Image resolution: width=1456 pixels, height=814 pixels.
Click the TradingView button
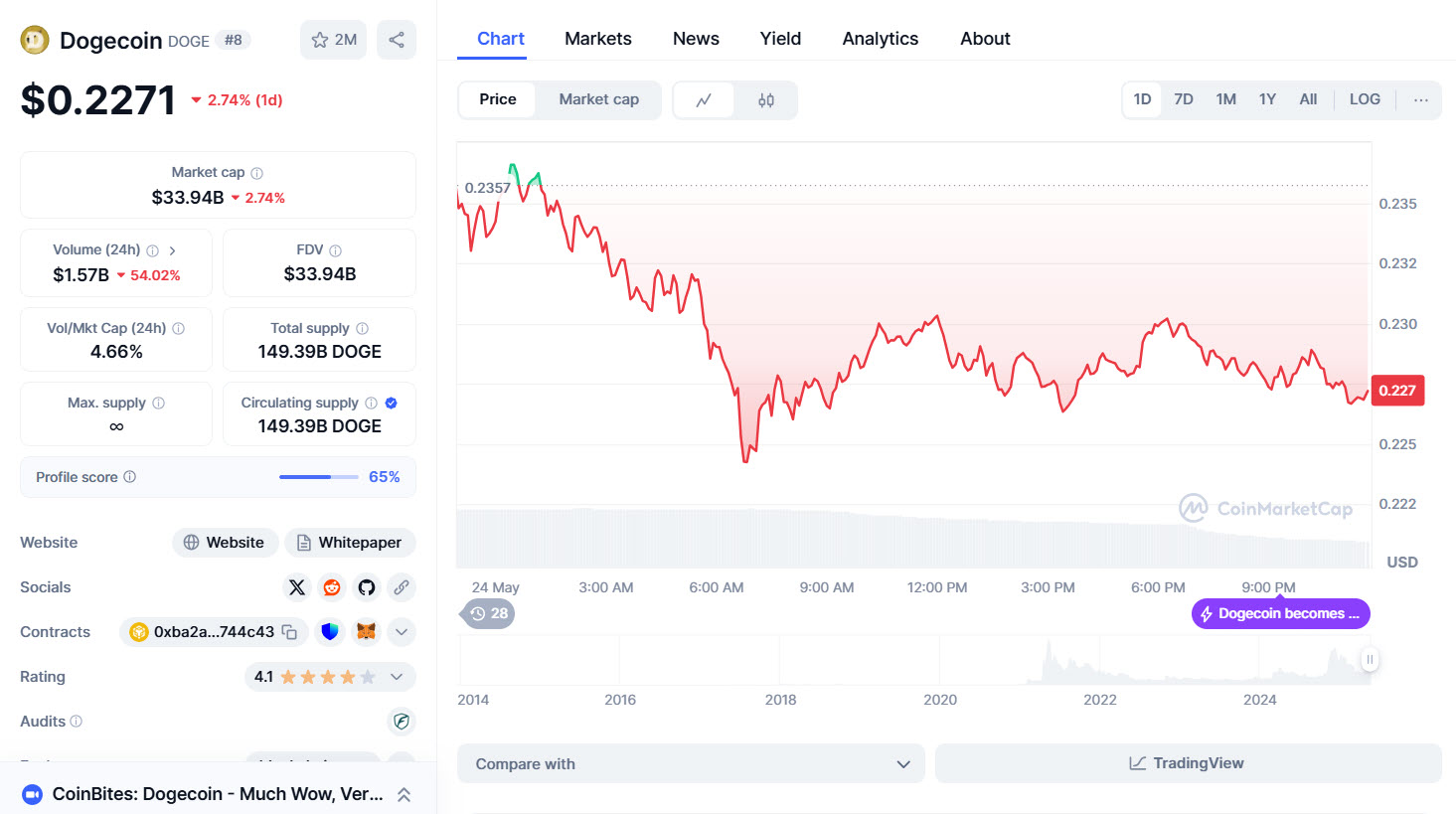[x=1188, y=763]
